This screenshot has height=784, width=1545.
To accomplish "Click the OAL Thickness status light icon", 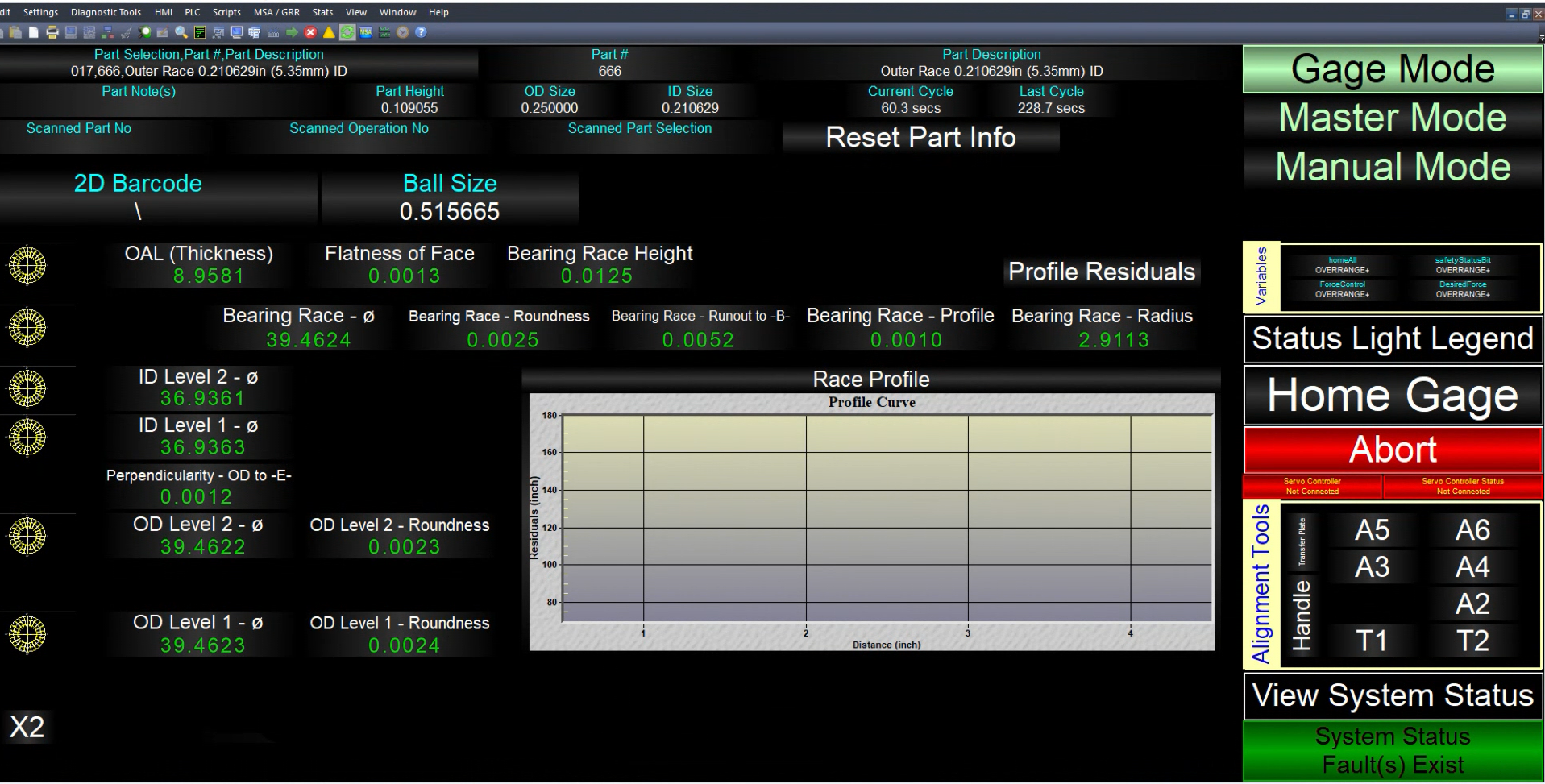I will coord(27,265).
